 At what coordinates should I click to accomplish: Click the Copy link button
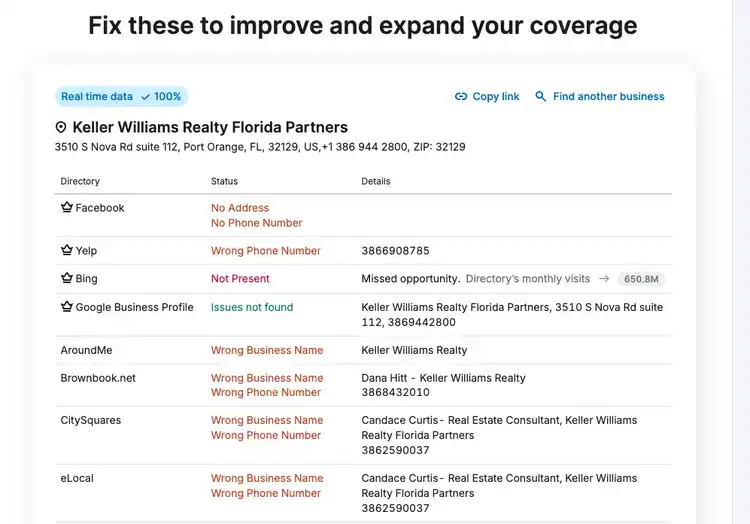[x=487, y=97]
